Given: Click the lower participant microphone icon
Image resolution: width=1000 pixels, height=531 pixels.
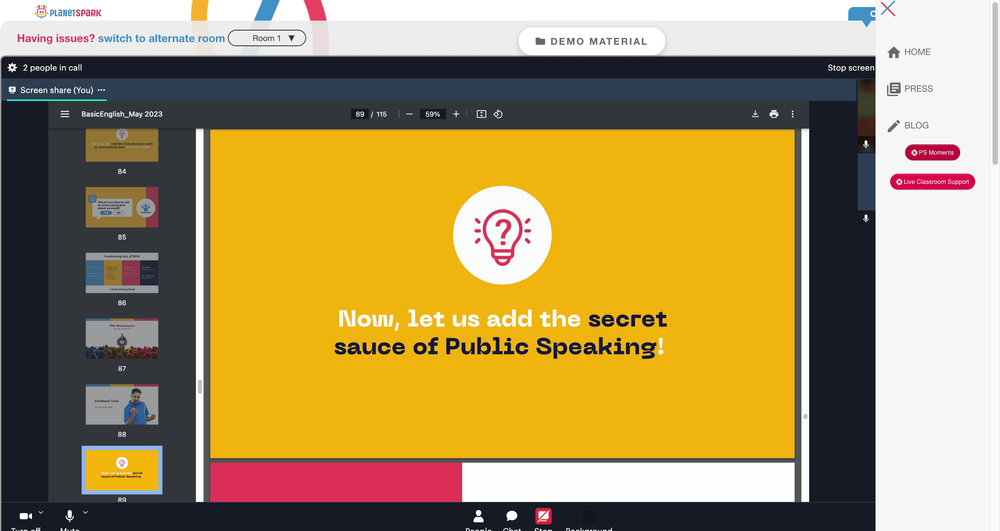Looking at the screenshot, I should [865, 219].
